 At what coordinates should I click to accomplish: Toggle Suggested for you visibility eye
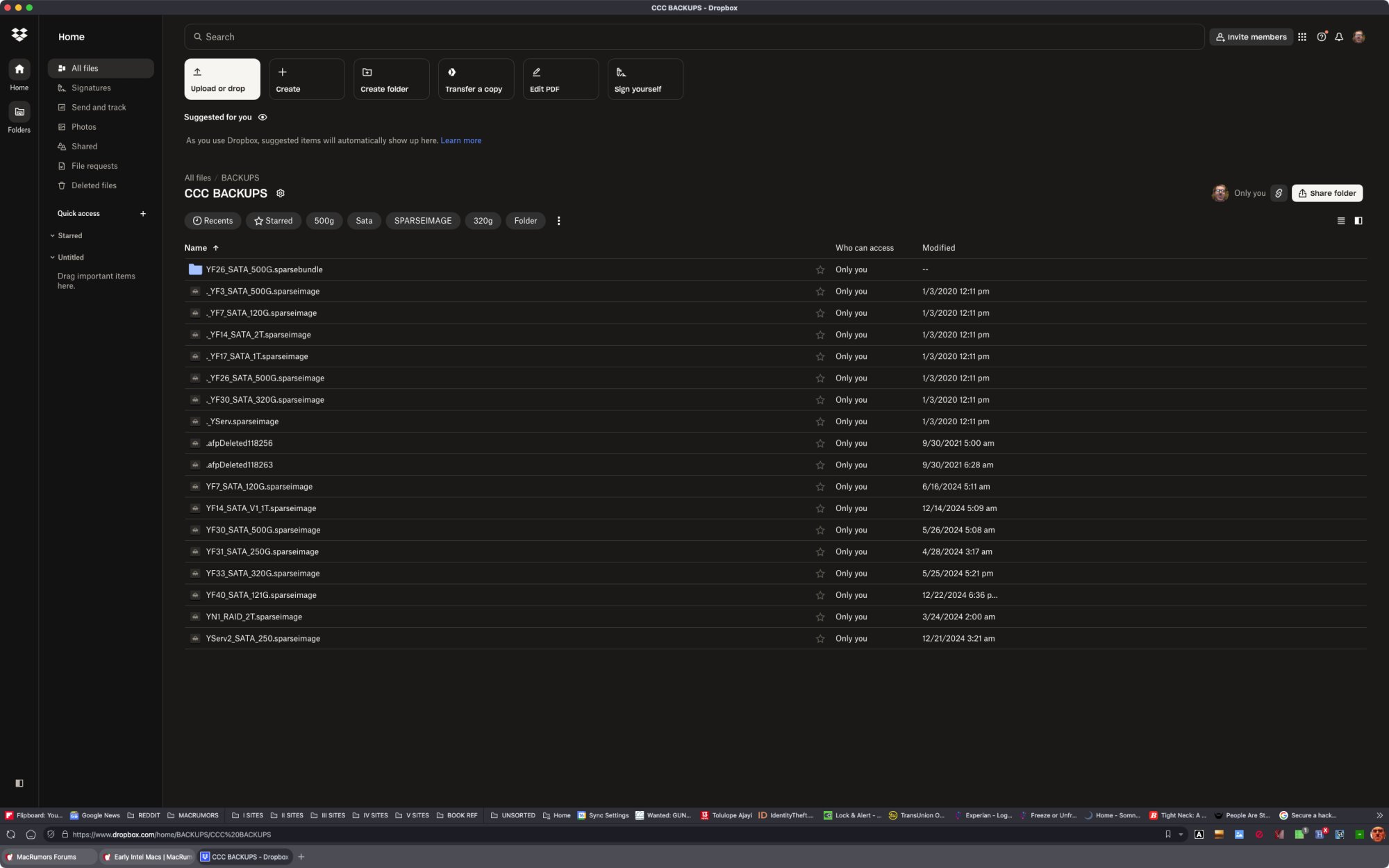263,117
